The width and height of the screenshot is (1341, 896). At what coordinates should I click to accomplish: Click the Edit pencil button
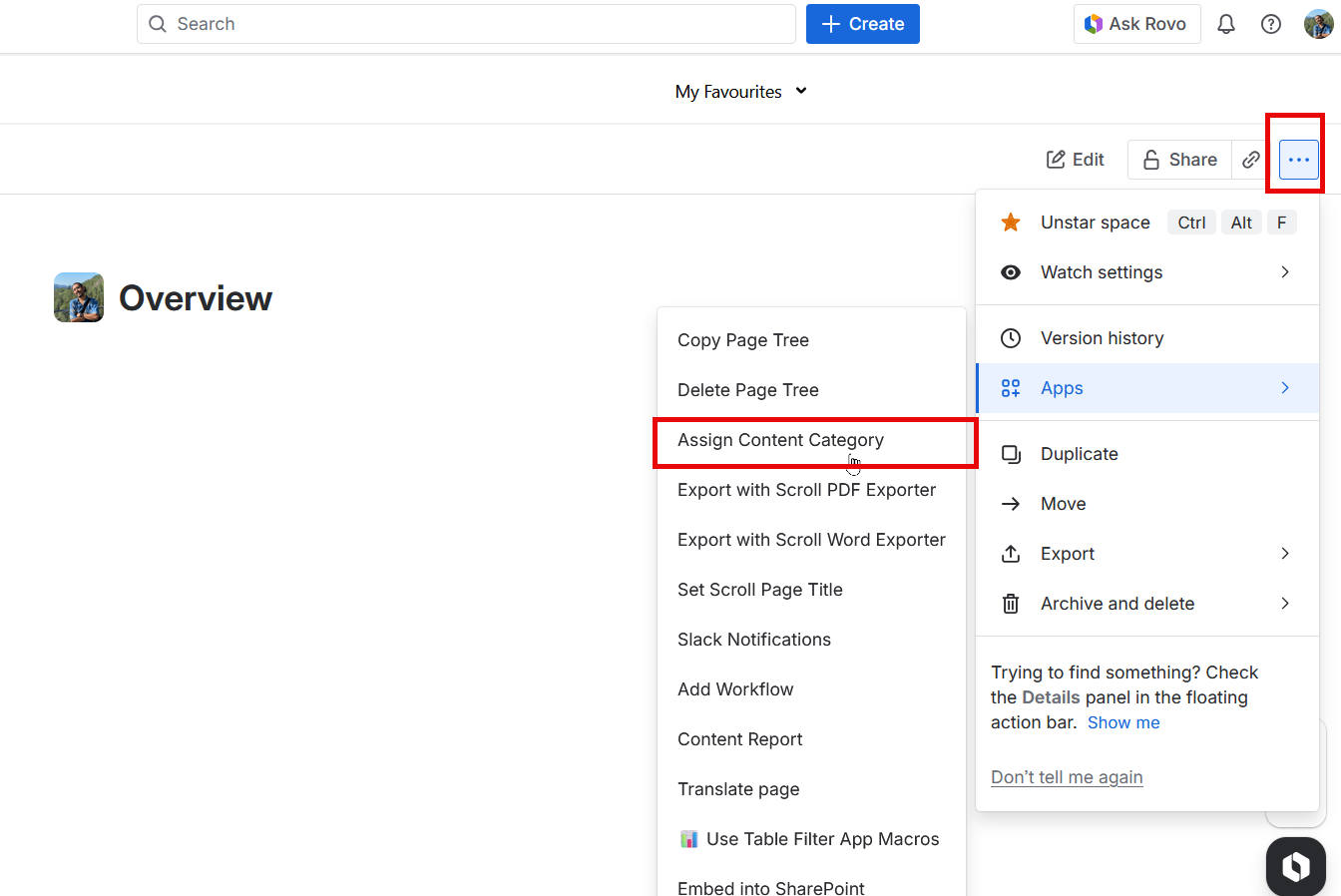click(1076, 160)
